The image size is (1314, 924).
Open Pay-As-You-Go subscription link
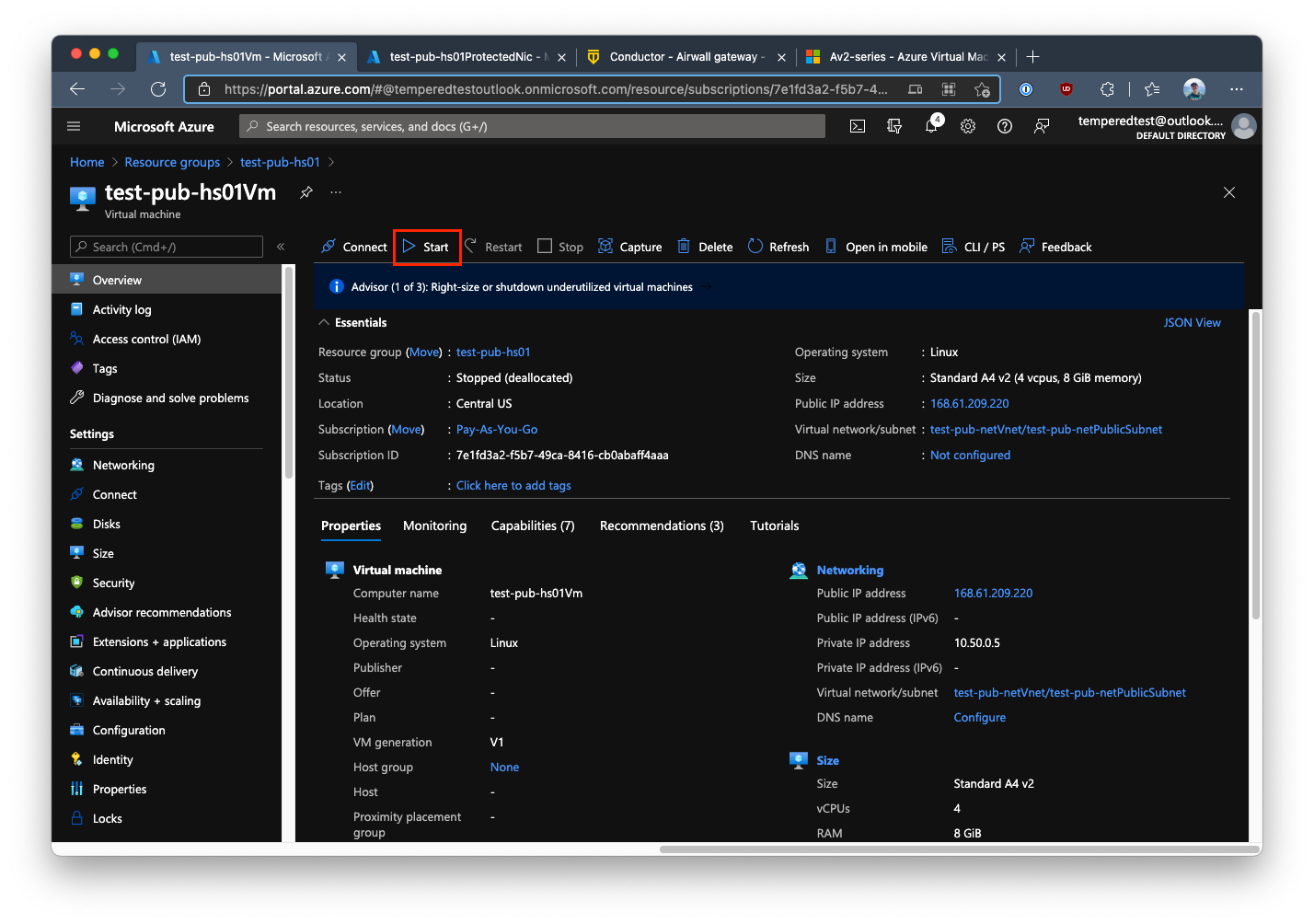point(497,429)
